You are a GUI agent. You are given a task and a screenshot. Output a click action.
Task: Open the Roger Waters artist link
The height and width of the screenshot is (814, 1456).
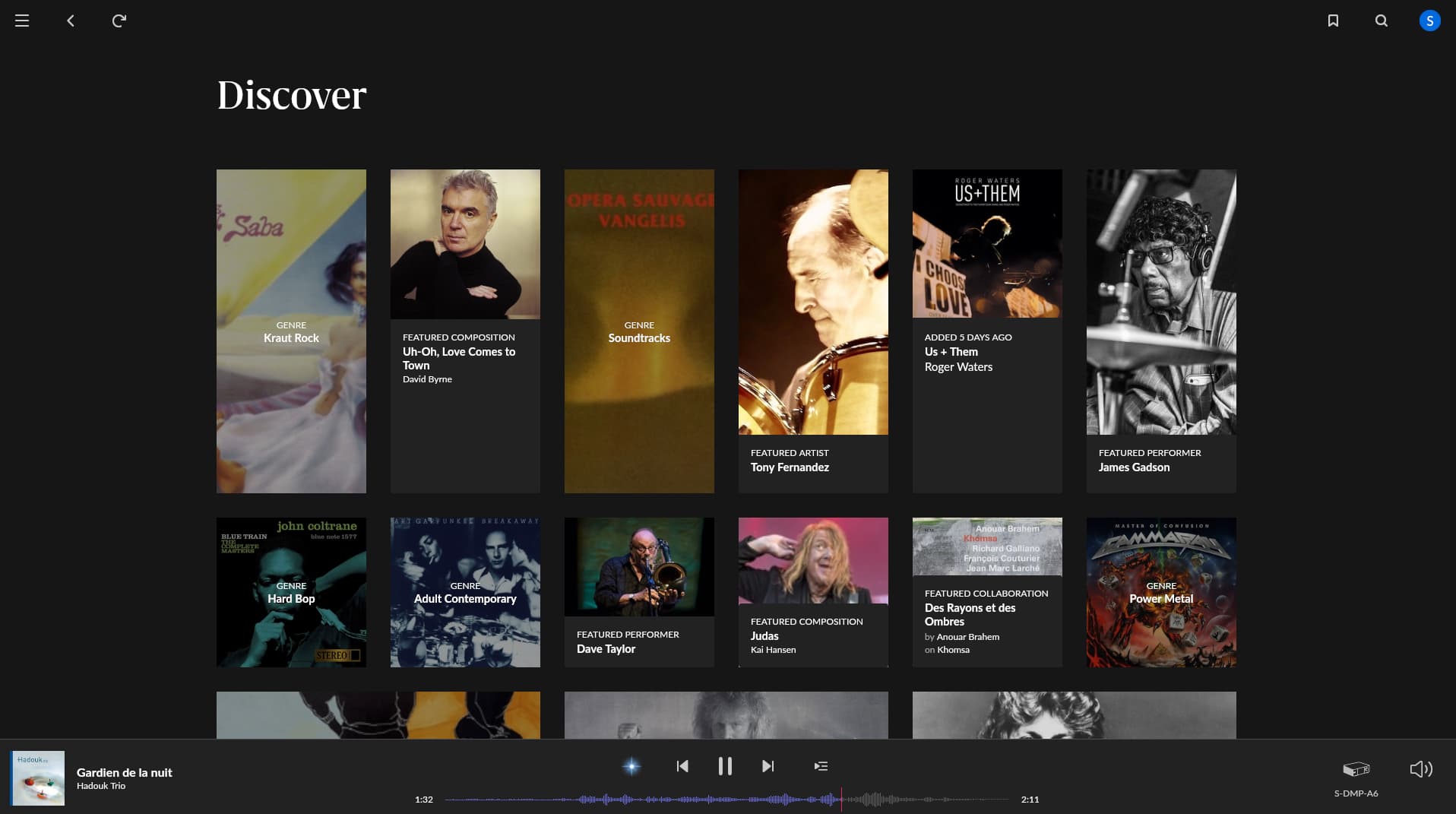[958, 367]
